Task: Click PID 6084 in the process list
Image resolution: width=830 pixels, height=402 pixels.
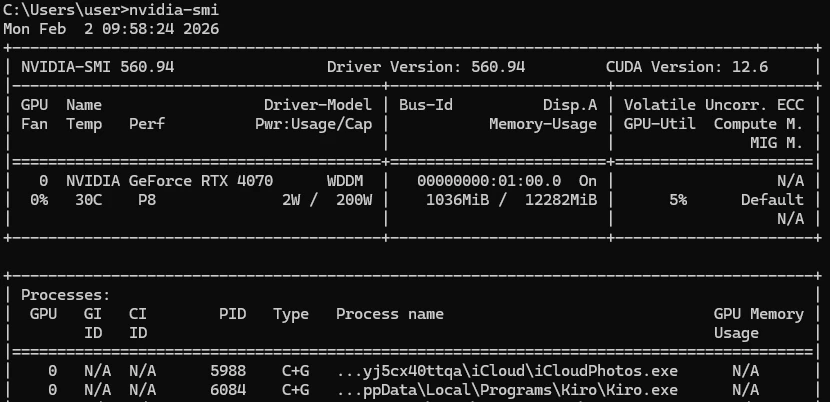Action: 228,390
